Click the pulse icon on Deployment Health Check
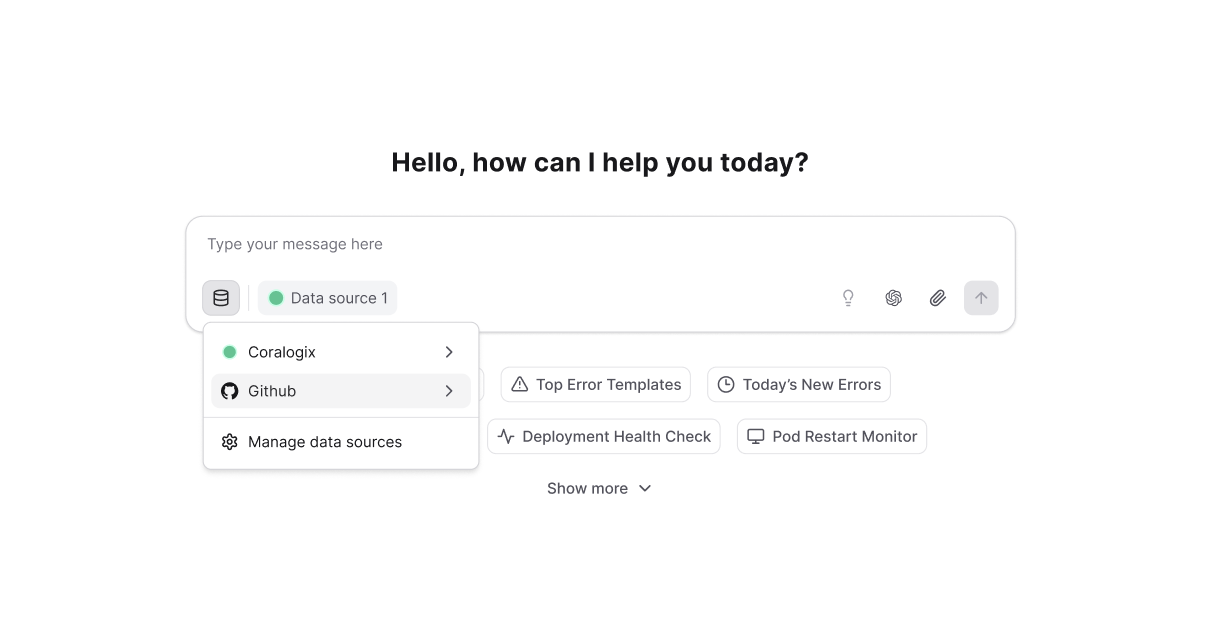The image size is (1224, 620). click(506, 436)
